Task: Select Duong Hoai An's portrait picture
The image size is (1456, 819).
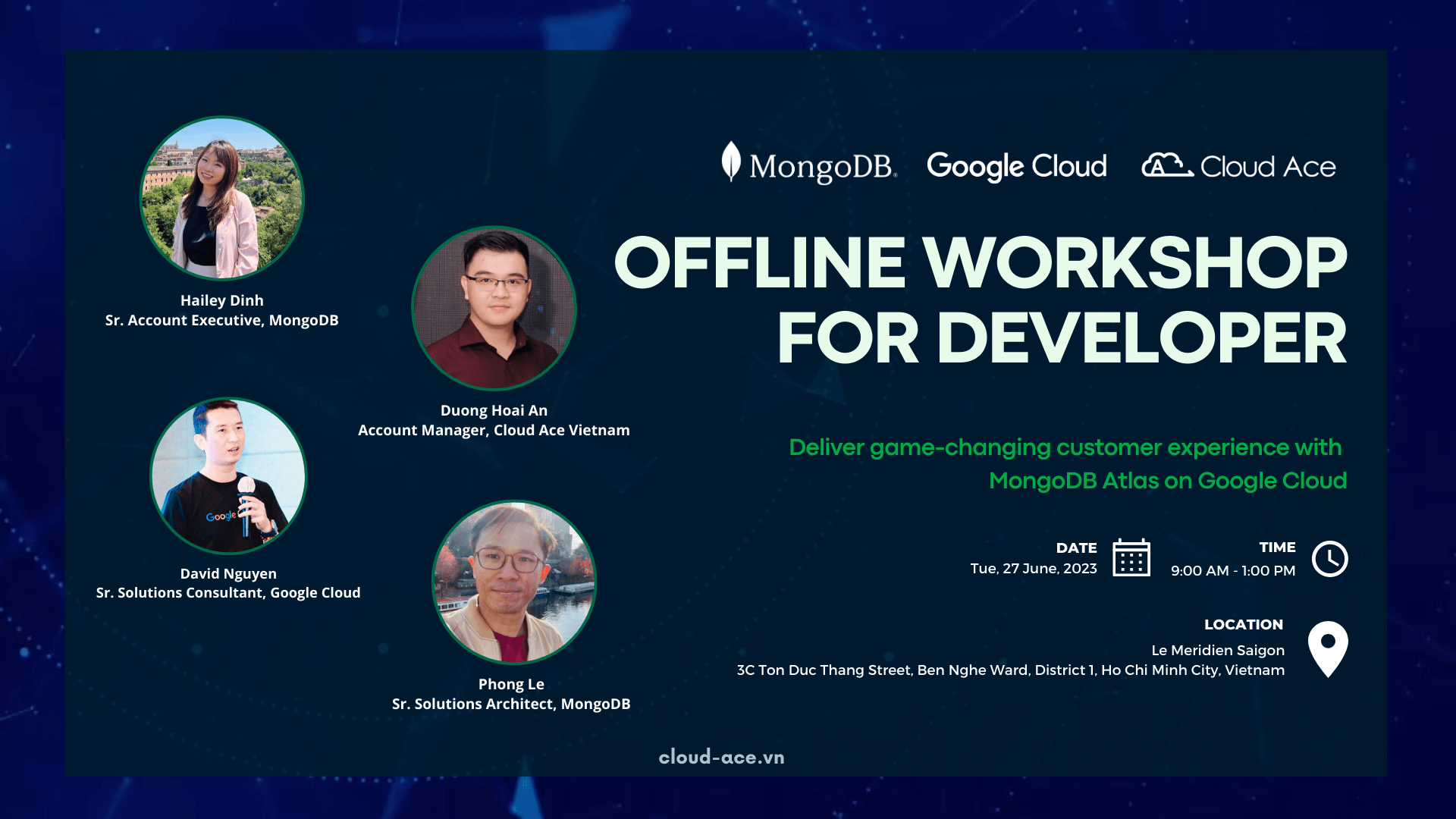Action: (494, 308)
